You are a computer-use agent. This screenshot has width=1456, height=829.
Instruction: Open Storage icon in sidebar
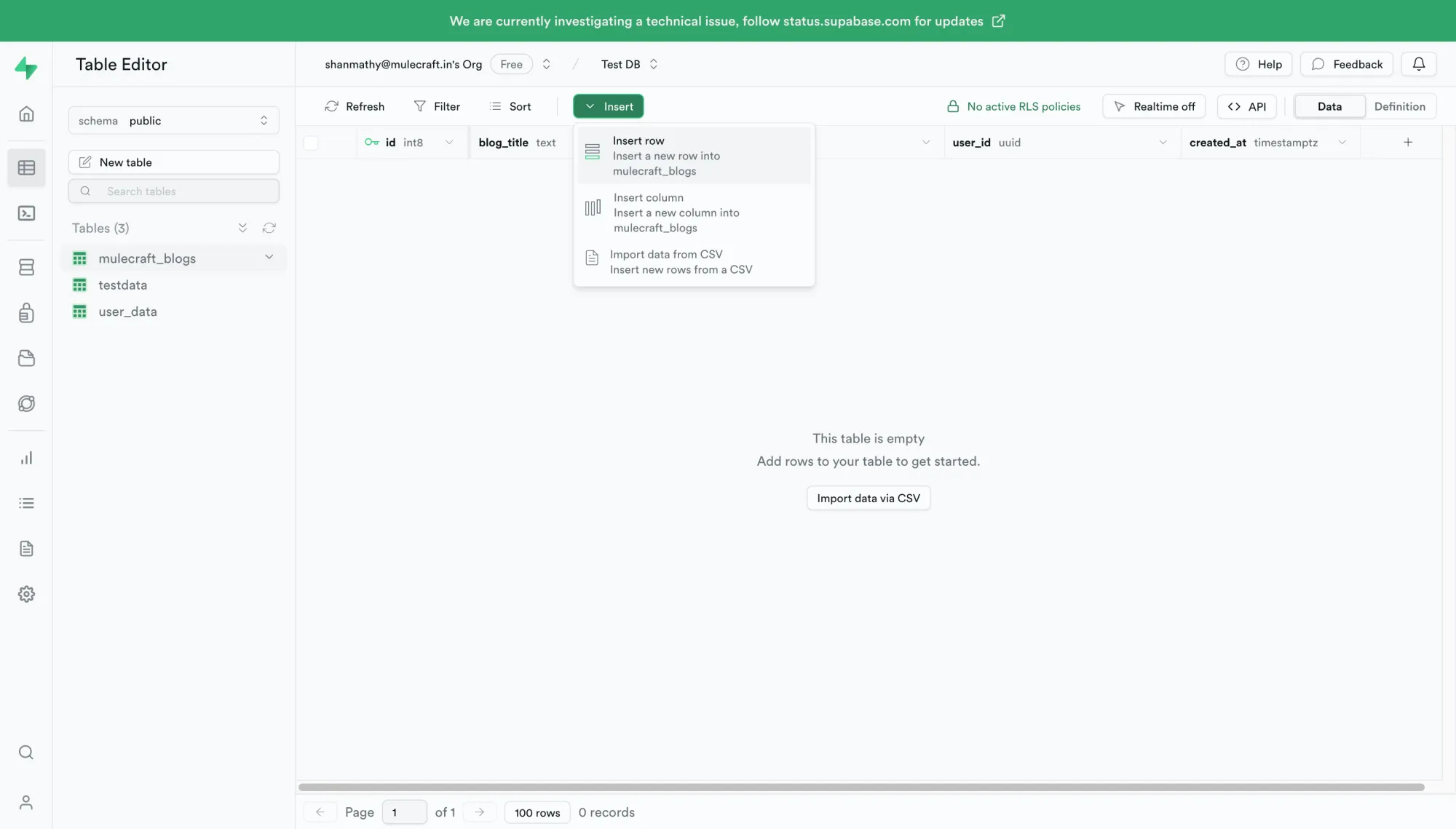[x=26, y=358]
